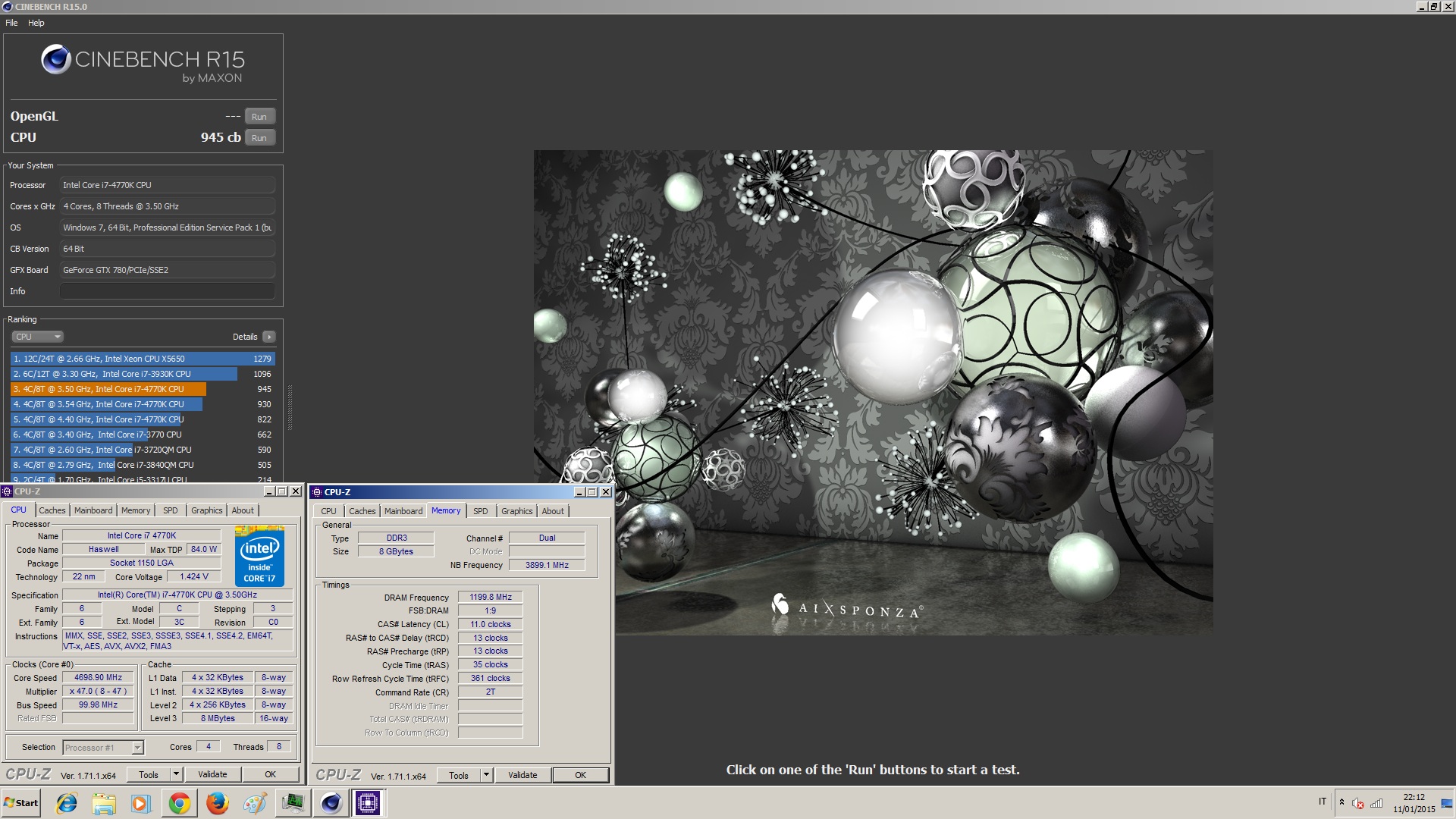Screen dimensions: 1456x819
Task: Open Internet Explorer from the taskbar
Action: click(67, 803)
